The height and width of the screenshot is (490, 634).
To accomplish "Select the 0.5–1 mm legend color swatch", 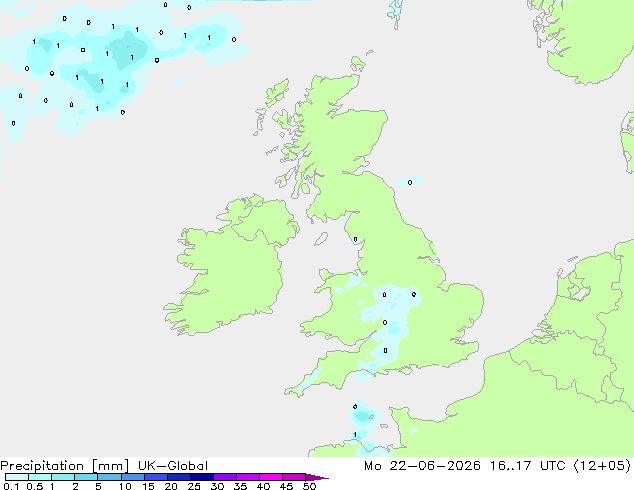I will (x=40, y=477).
